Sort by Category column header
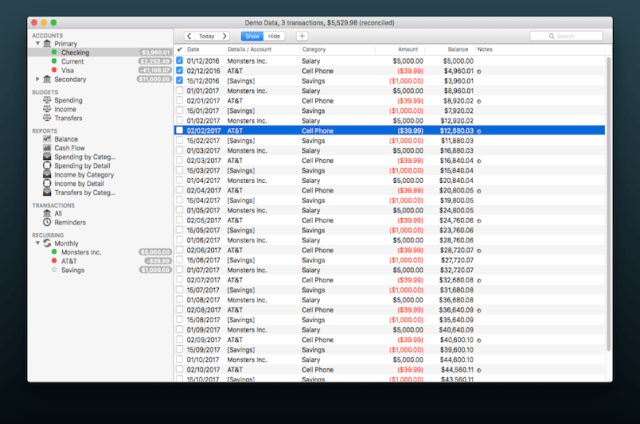The image size is (640, 424). pyautogui.click(x=337, y=49)
